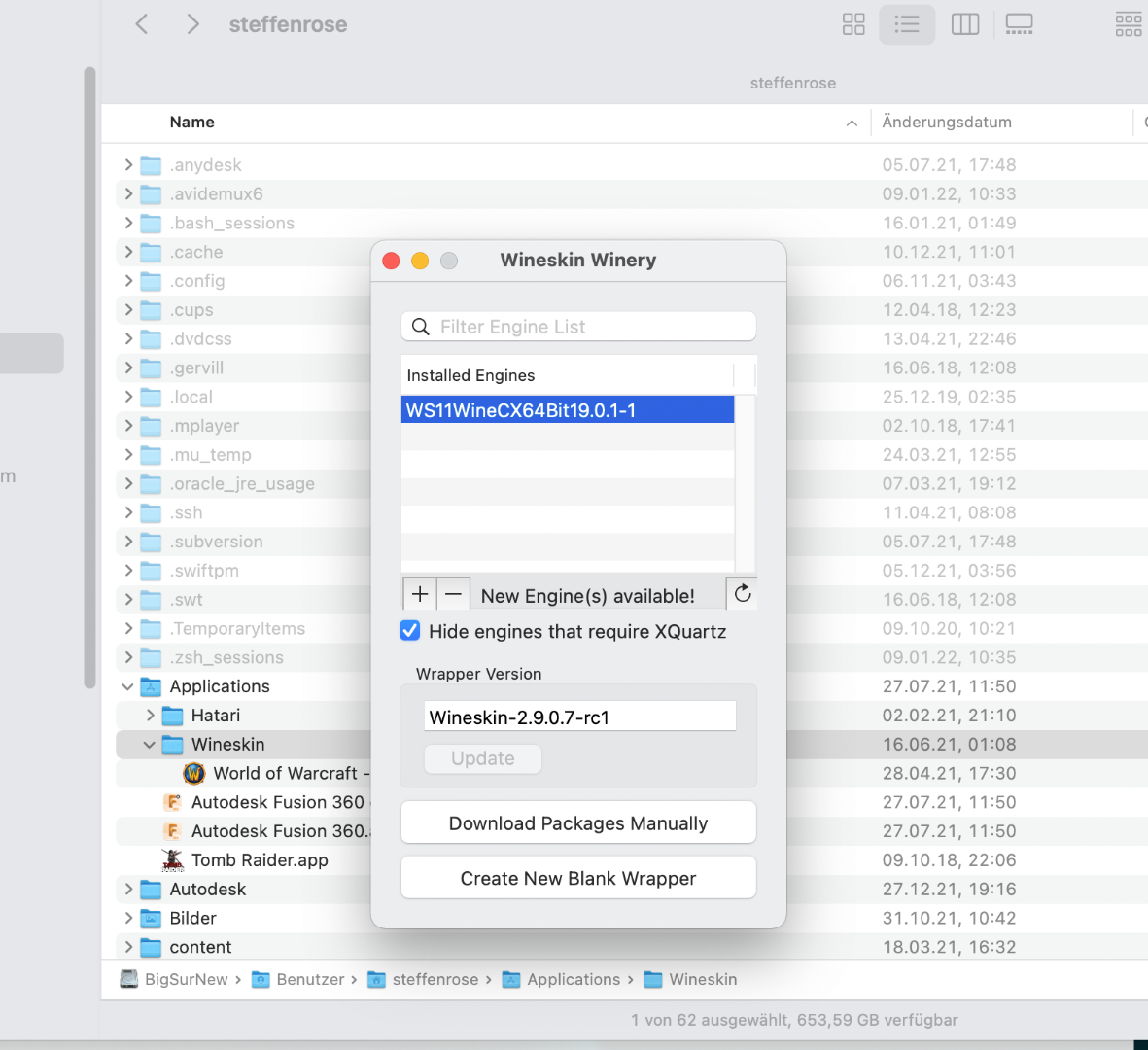1148x1050 pixels.
Task: Switch Finder to icon grid view
Action: point(852,24)
